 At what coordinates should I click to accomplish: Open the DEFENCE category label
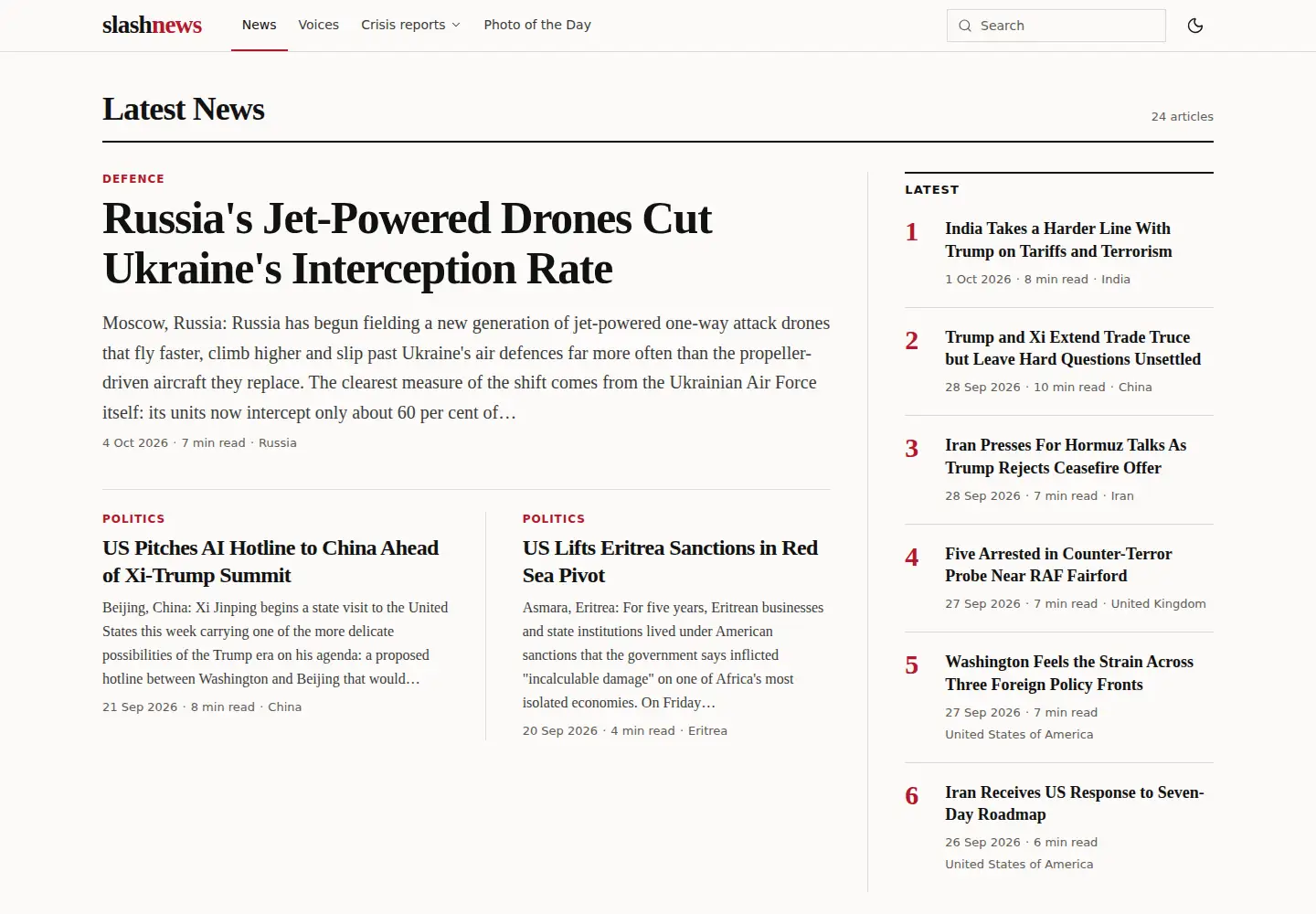tap(133, 179)
